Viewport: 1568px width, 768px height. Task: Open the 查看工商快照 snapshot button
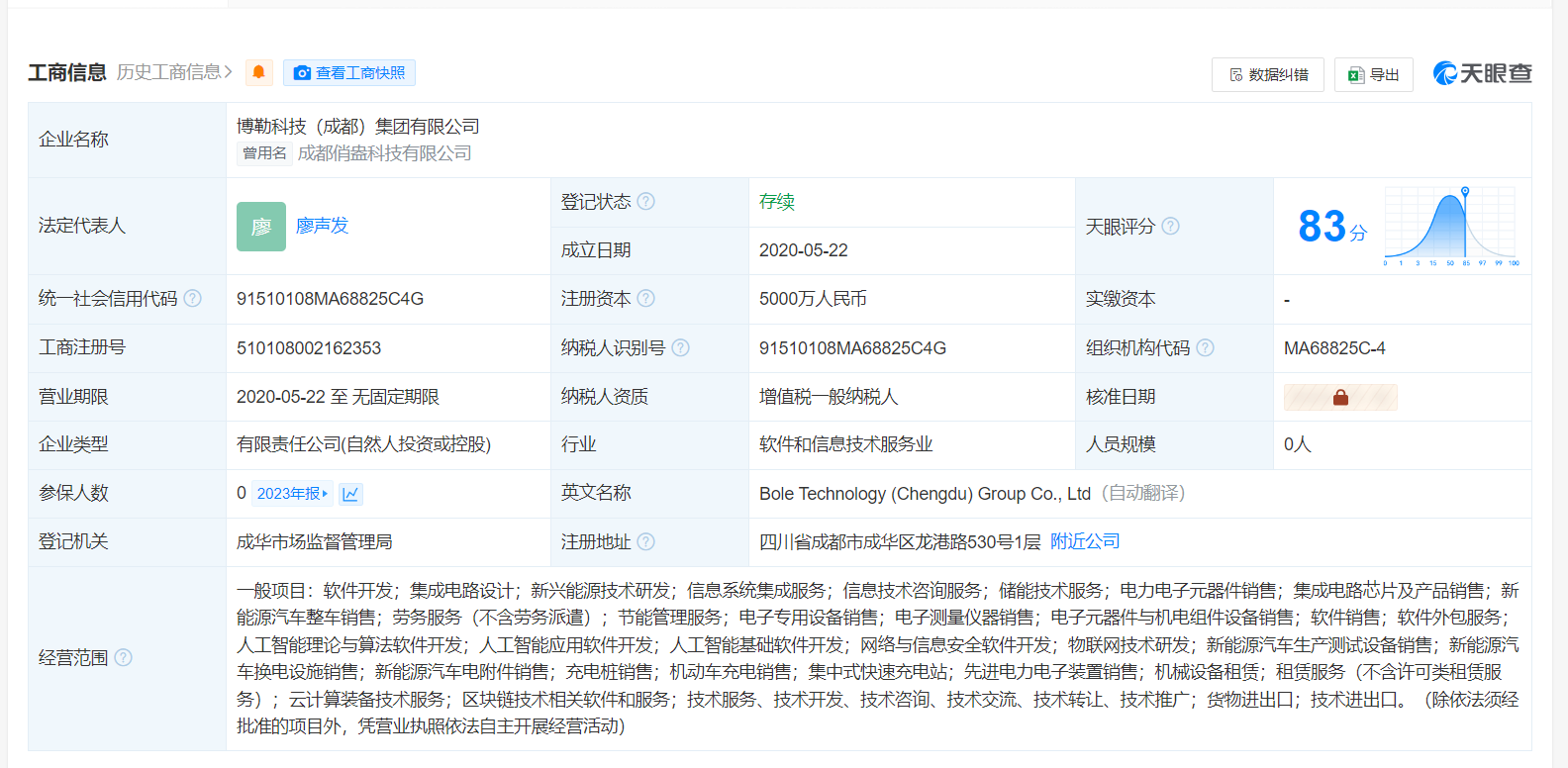[x=349, y=72]
